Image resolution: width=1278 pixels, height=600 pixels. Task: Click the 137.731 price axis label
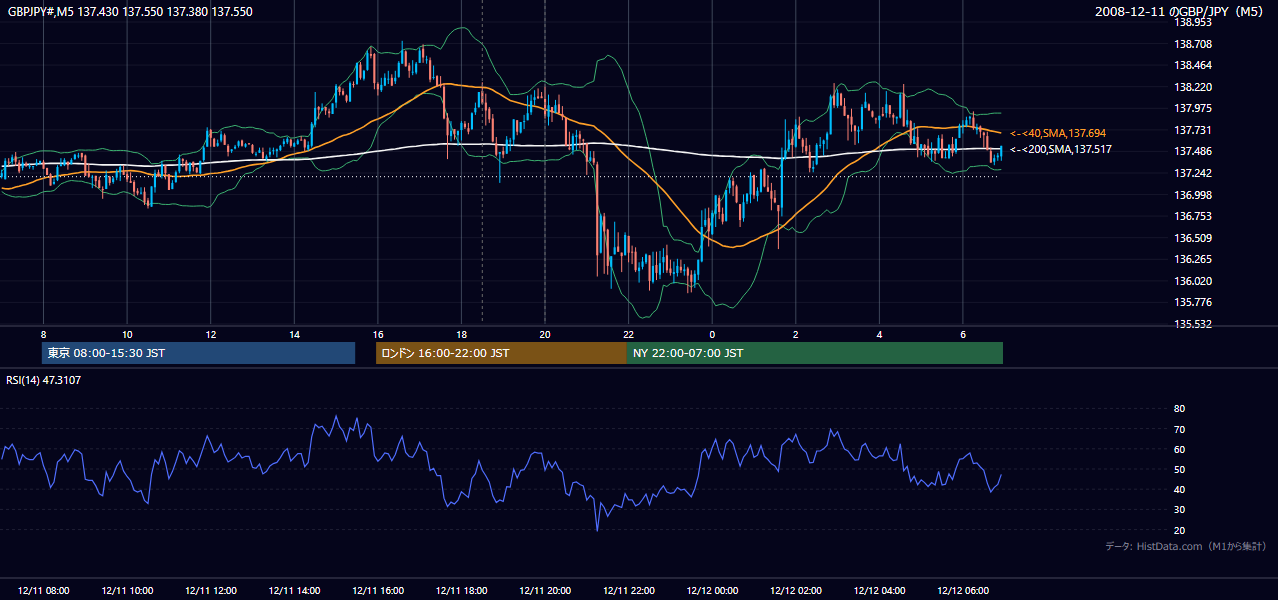(x=1193, y=130)
